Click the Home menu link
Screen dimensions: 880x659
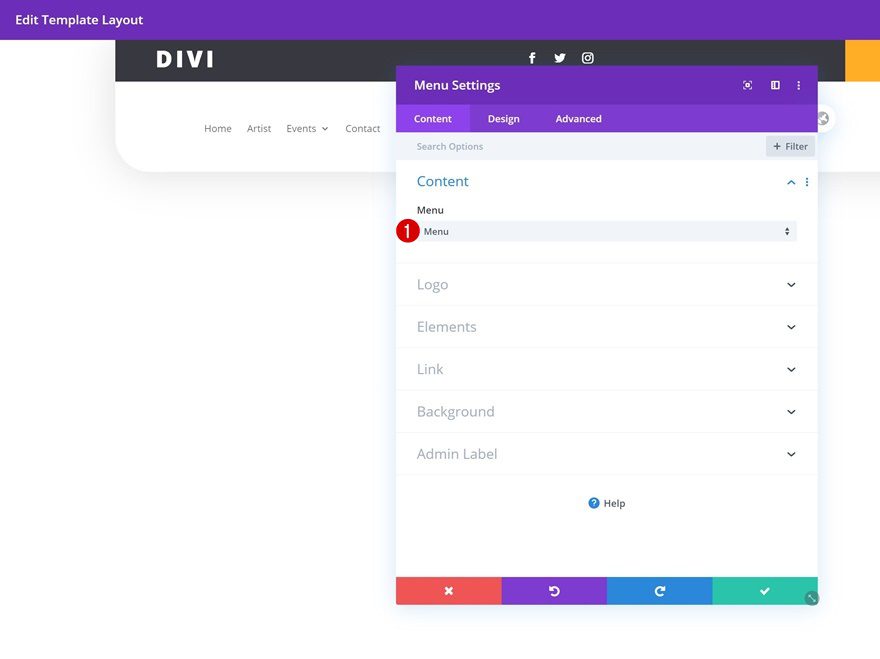[218, 129]
